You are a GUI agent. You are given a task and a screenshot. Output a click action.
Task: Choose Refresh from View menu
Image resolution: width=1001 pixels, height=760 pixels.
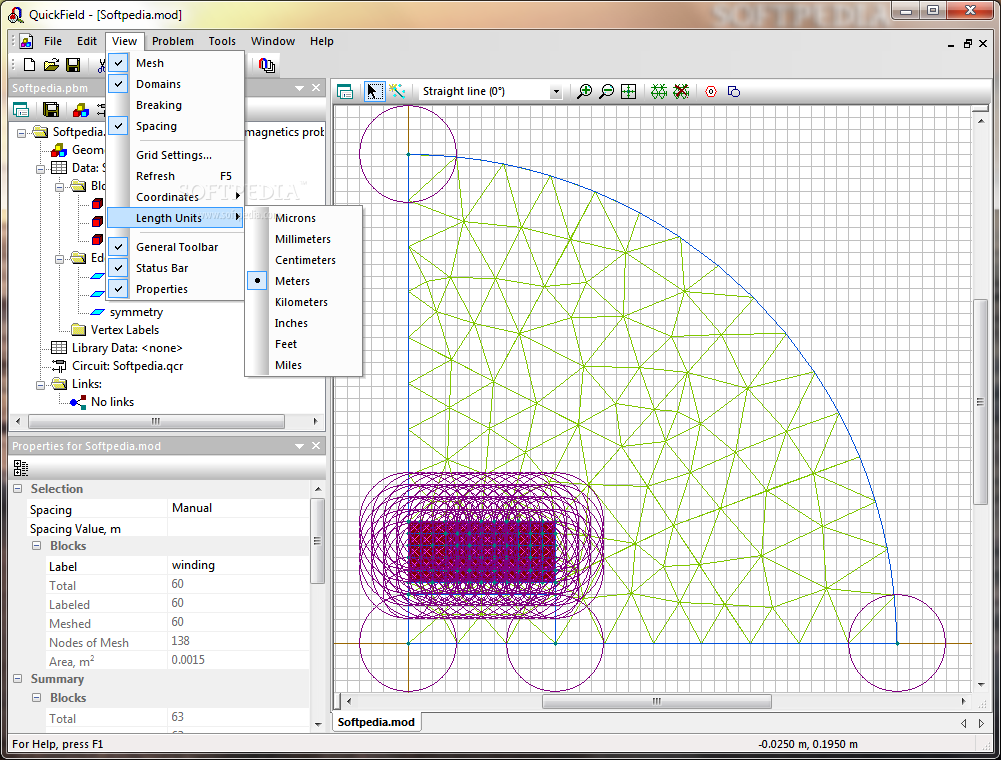point(175,176)
